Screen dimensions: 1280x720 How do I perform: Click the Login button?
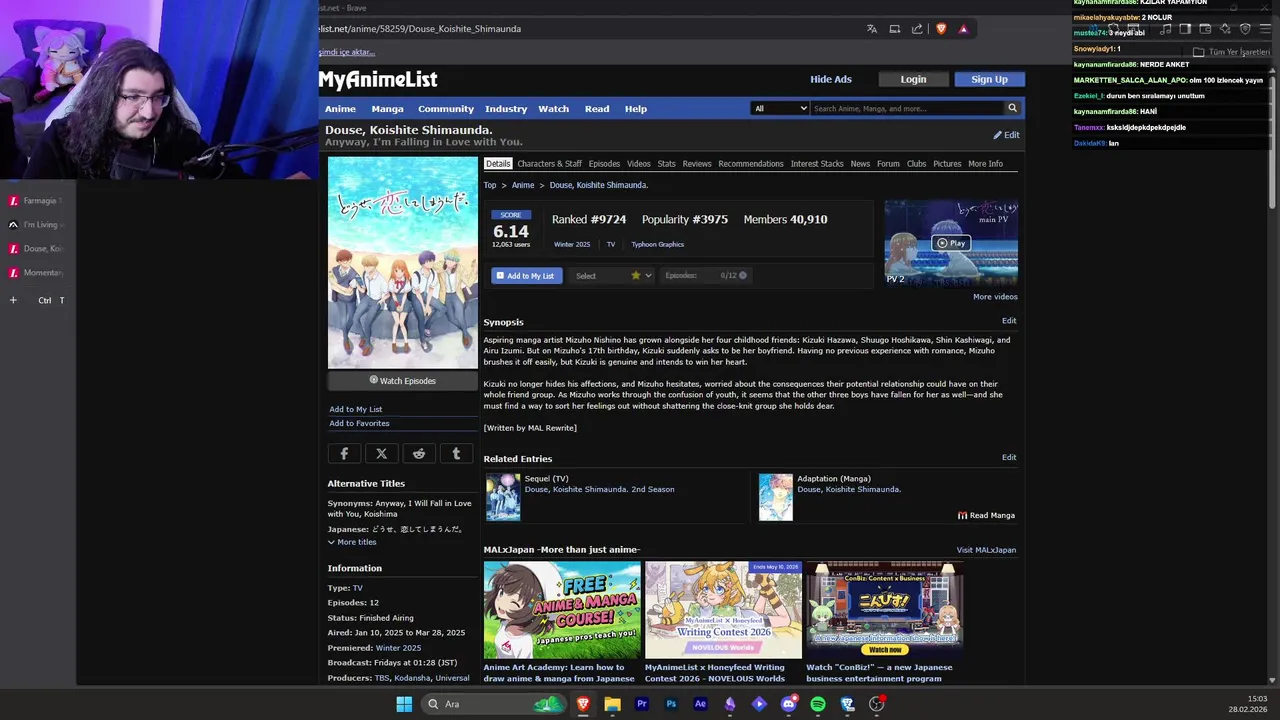coord(913,79)
